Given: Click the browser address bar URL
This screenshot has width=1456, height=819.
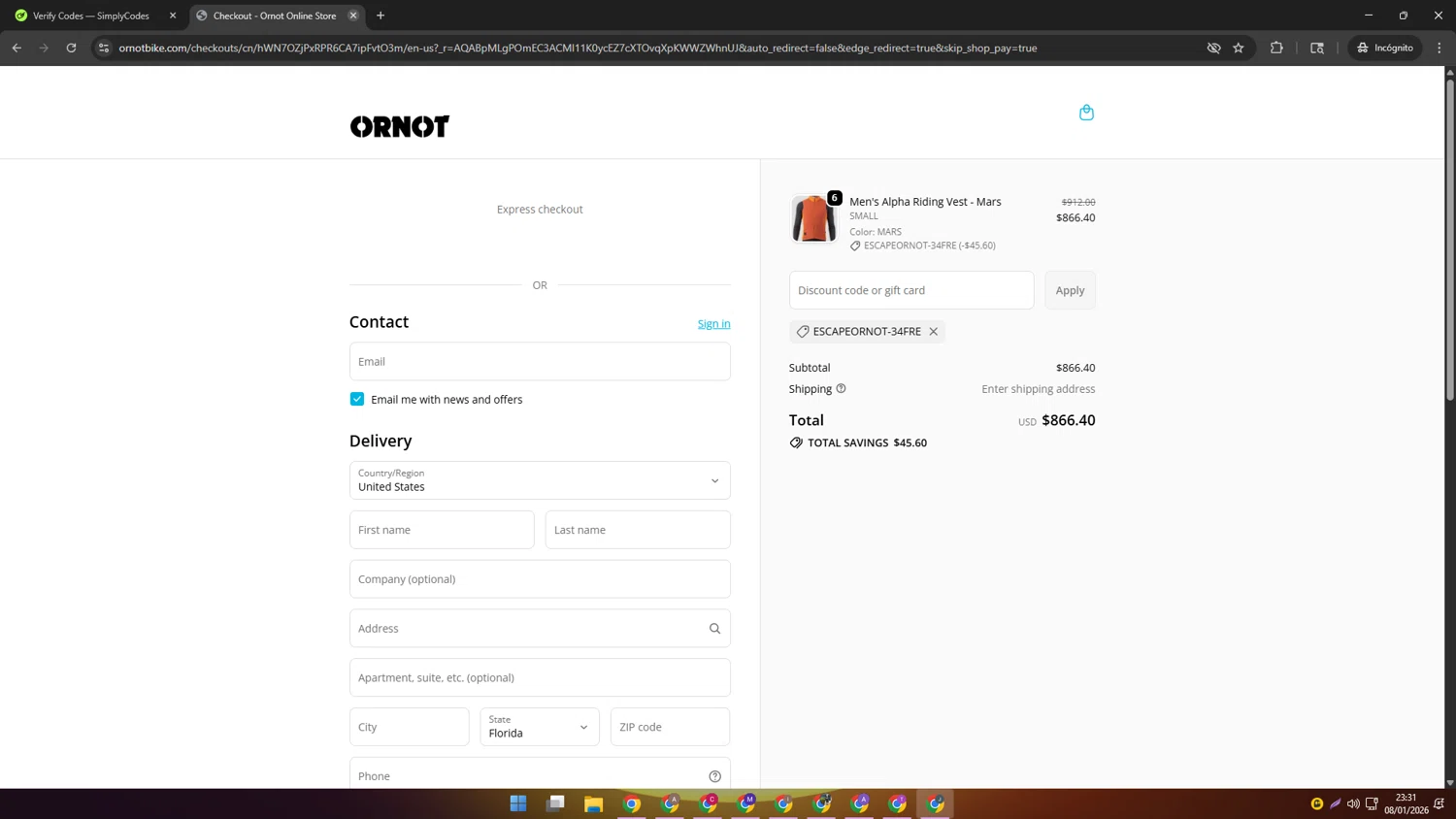Looking at the screenshot, I should [x=578, y=48].
